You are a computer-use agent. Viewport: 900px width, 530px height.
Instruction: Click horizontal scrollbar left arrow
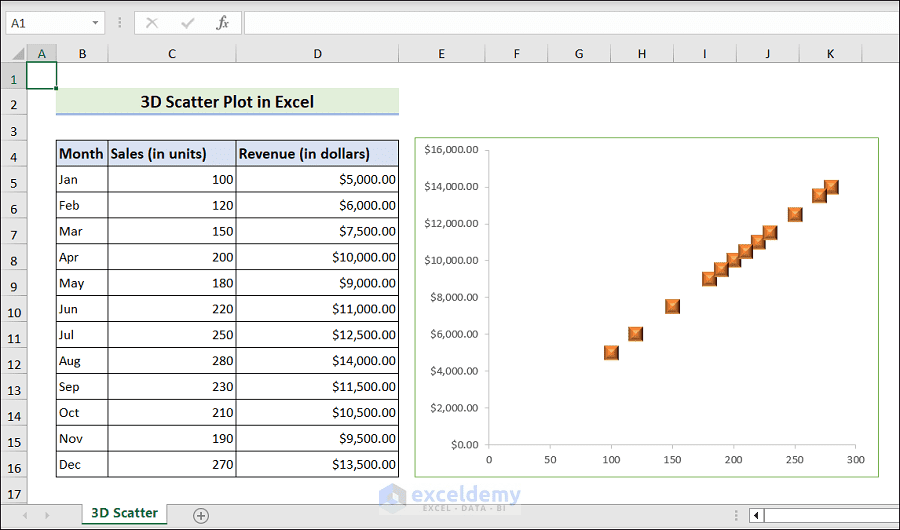[x=757, y=516]
